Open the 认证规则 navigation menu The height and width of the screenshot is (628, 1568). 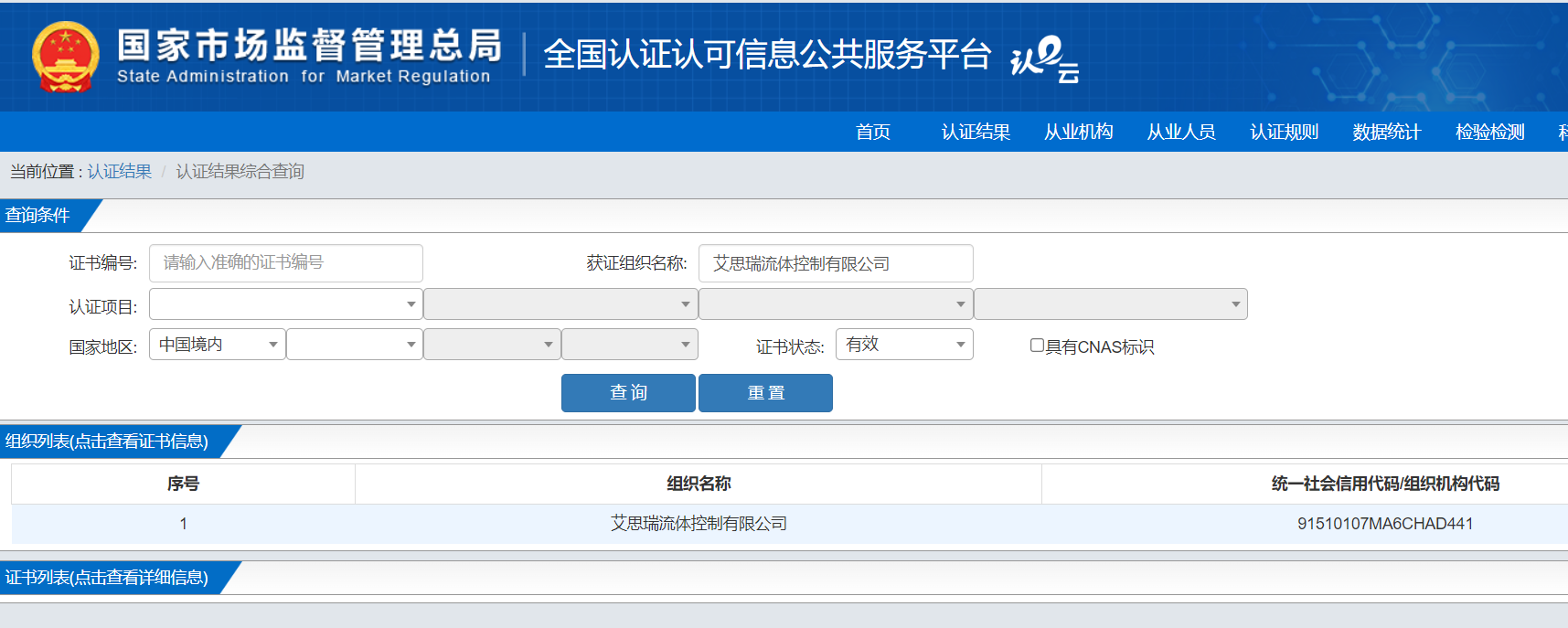[x=1284, y=132]
